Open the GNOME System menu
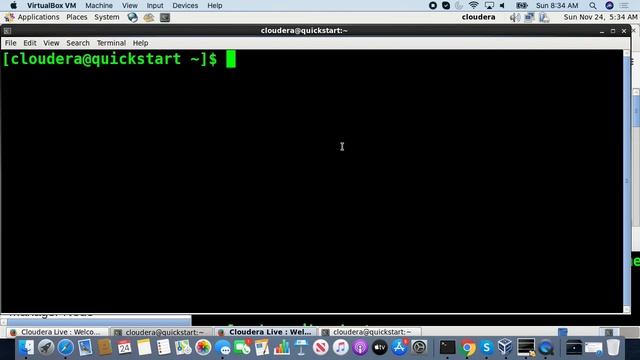 [107, 17]
